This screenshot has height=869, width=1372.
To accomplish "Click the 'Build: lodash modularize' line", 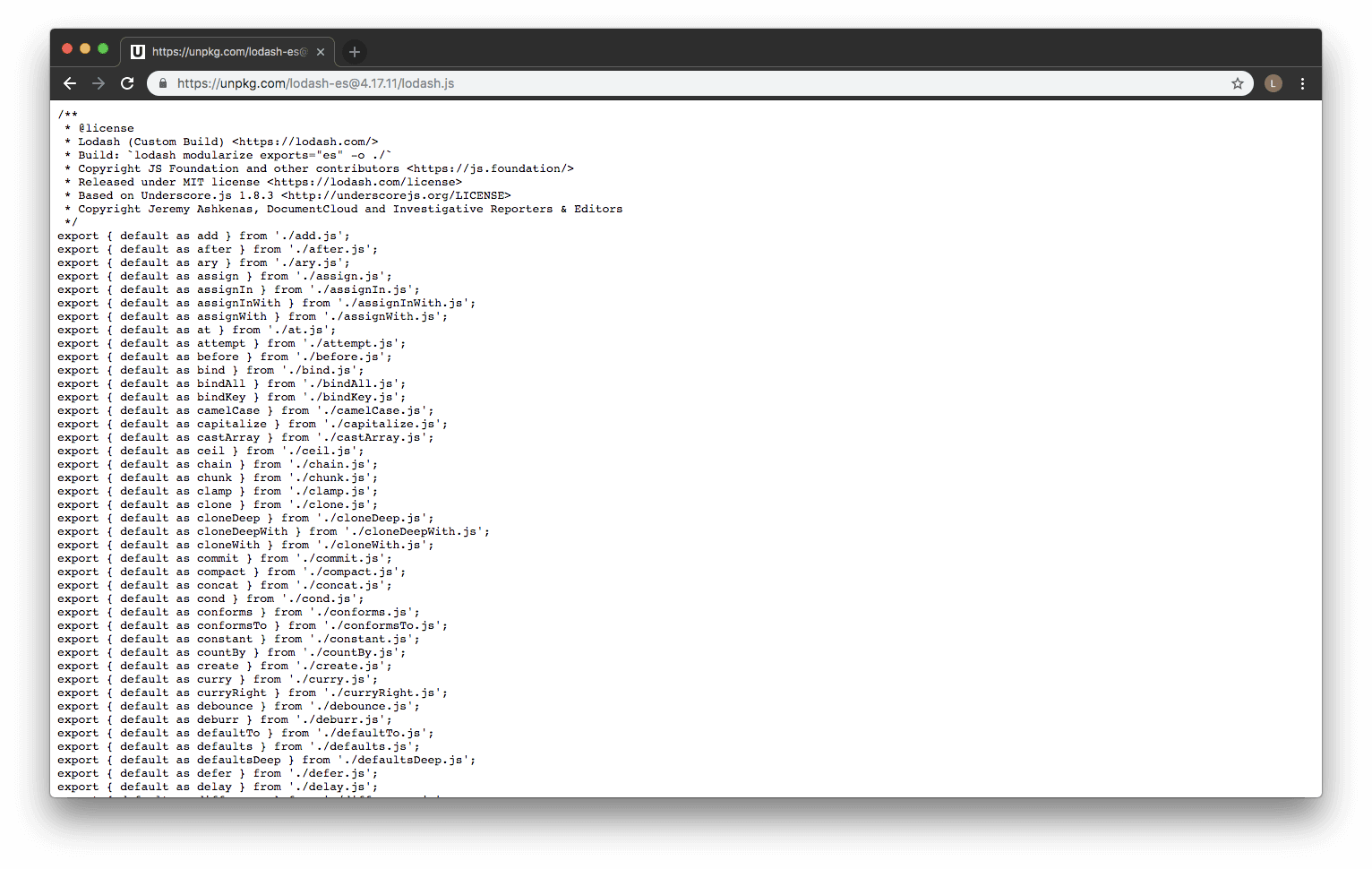I will coord(227,155).
